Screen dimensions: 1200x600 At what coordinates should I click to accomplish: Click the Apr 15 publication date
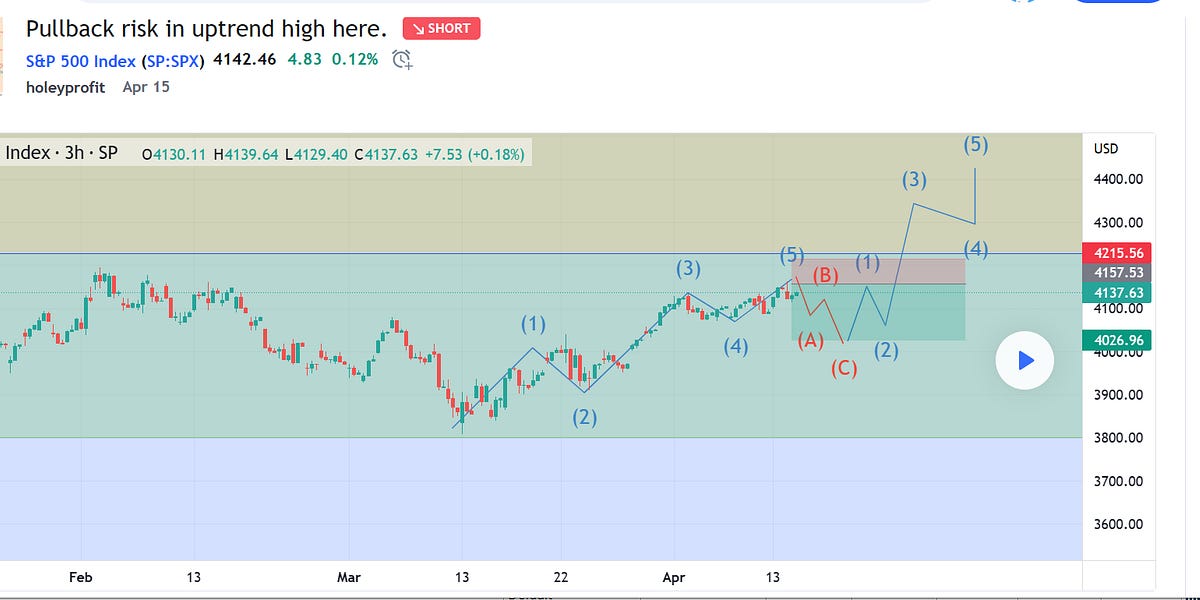pyautogui.click(x=145, y=87)
